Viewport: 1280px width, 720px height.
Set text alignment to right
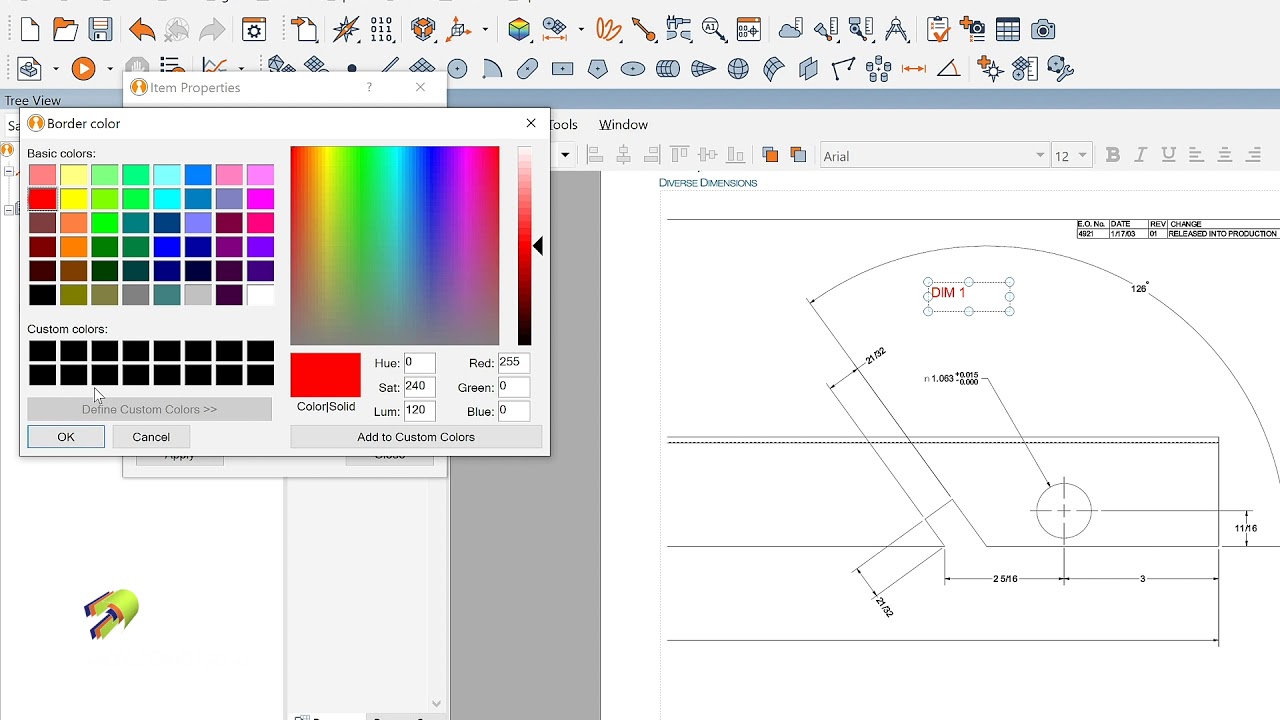(x=1252, y=155)
